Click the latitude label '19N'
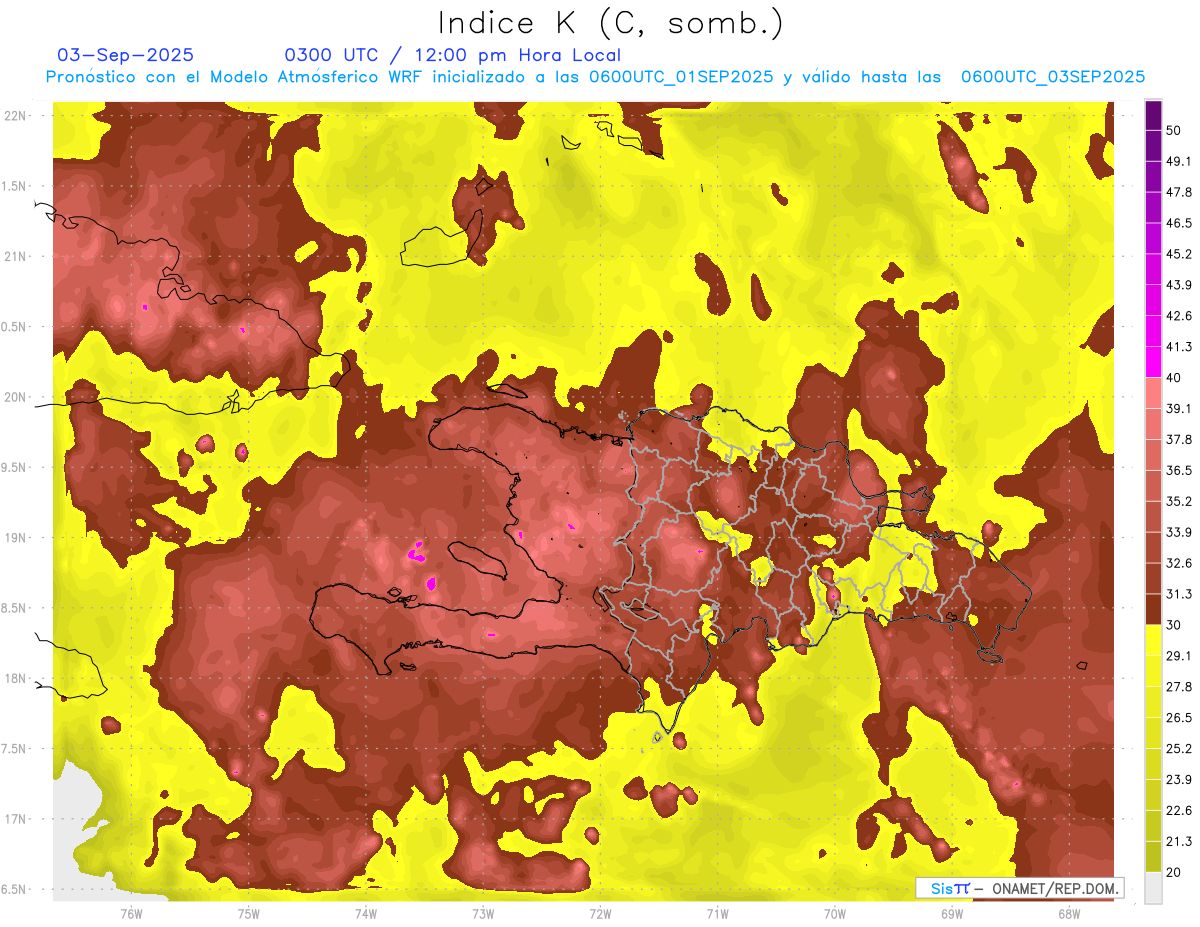1200x927 pixels. 17,538
